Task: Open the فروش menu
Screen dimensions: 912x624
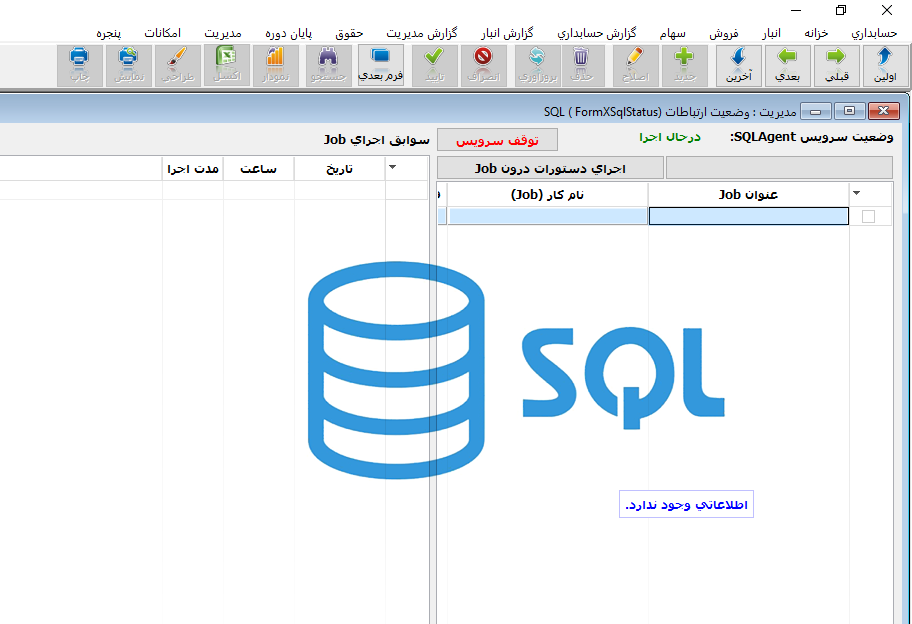Action: (x=724, y=33)
